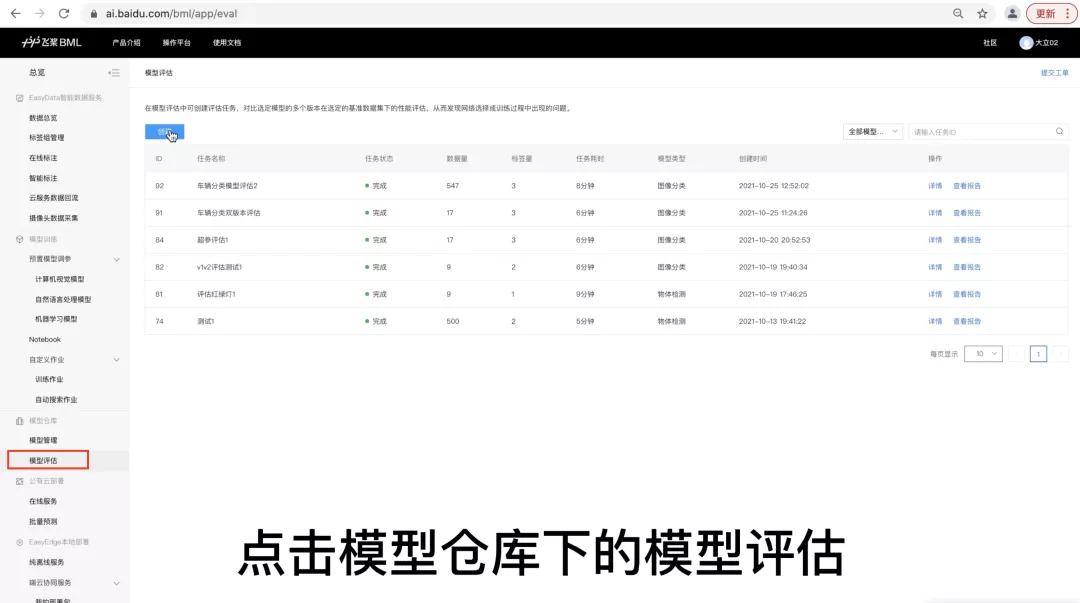The image size is (1080, 603).
Task: Click the EasyEdge本地部署 section icon
Action: (x=19, y=542)
